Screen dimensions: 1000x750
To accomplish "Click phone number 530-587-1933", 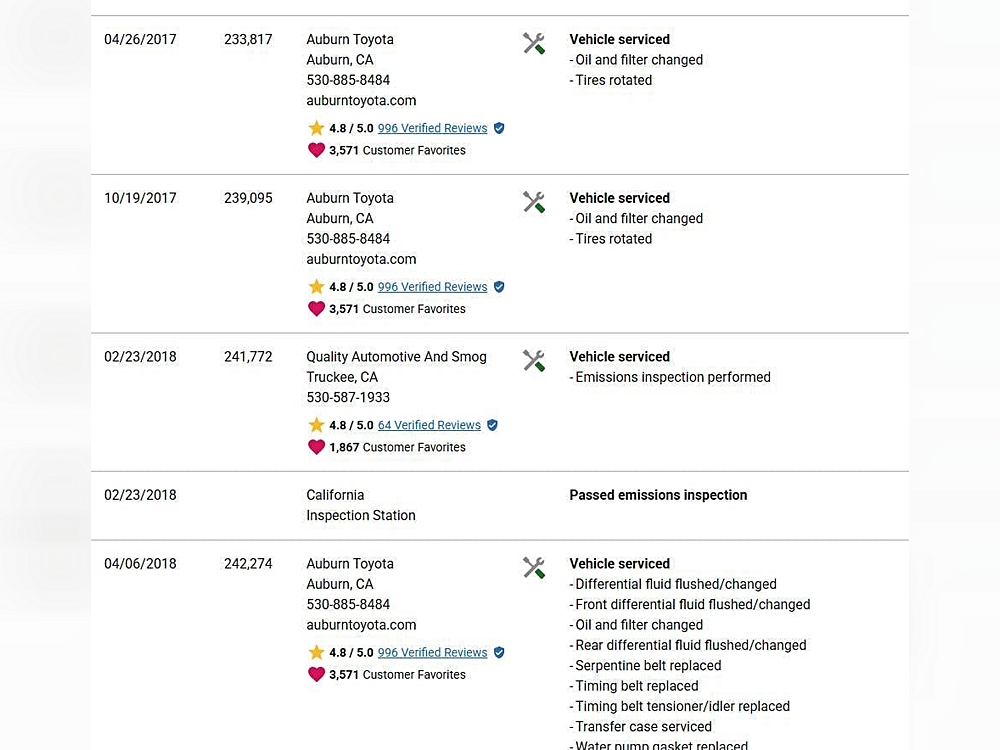I will pyautogui.click(x=348, y=397).
